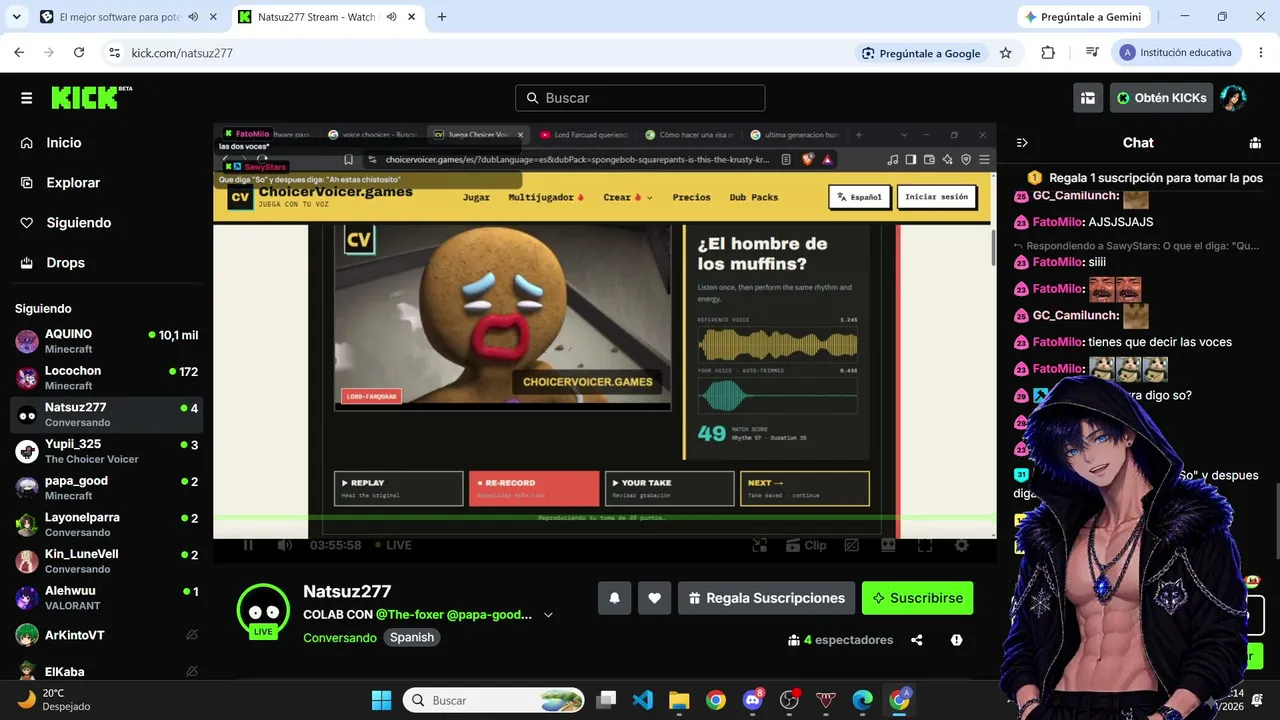This screenshot has height=720, width=1280.
Task: Pause the live stream
Action: tap(248, 545)
